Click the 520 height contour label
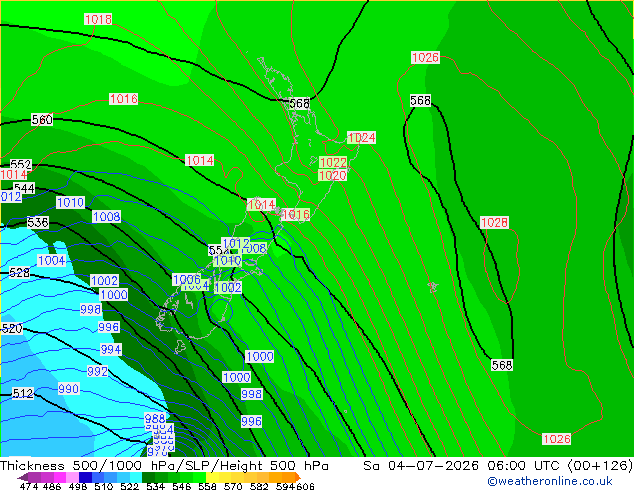The width and height of the screenshot is (634, 490). (x=12, y=328)
